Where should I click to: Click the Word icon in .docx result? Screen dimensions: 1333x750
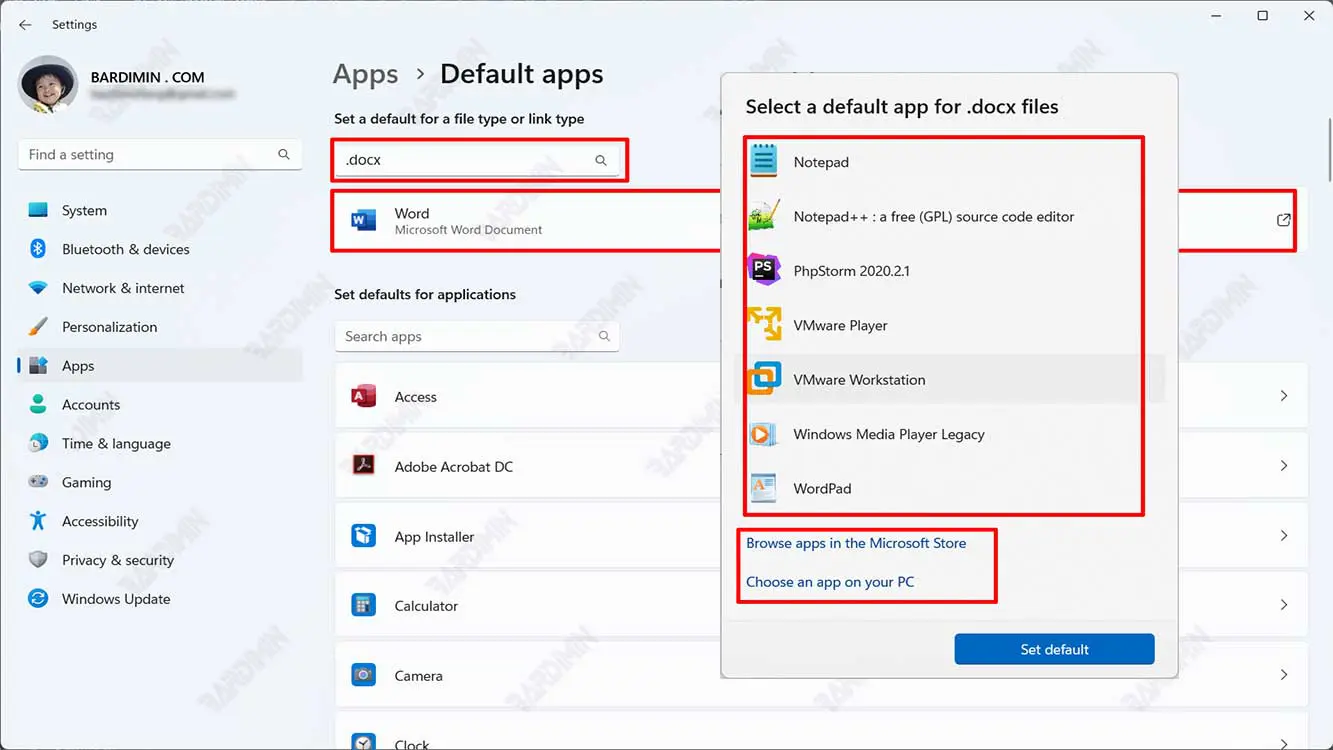tap(364, 220)
